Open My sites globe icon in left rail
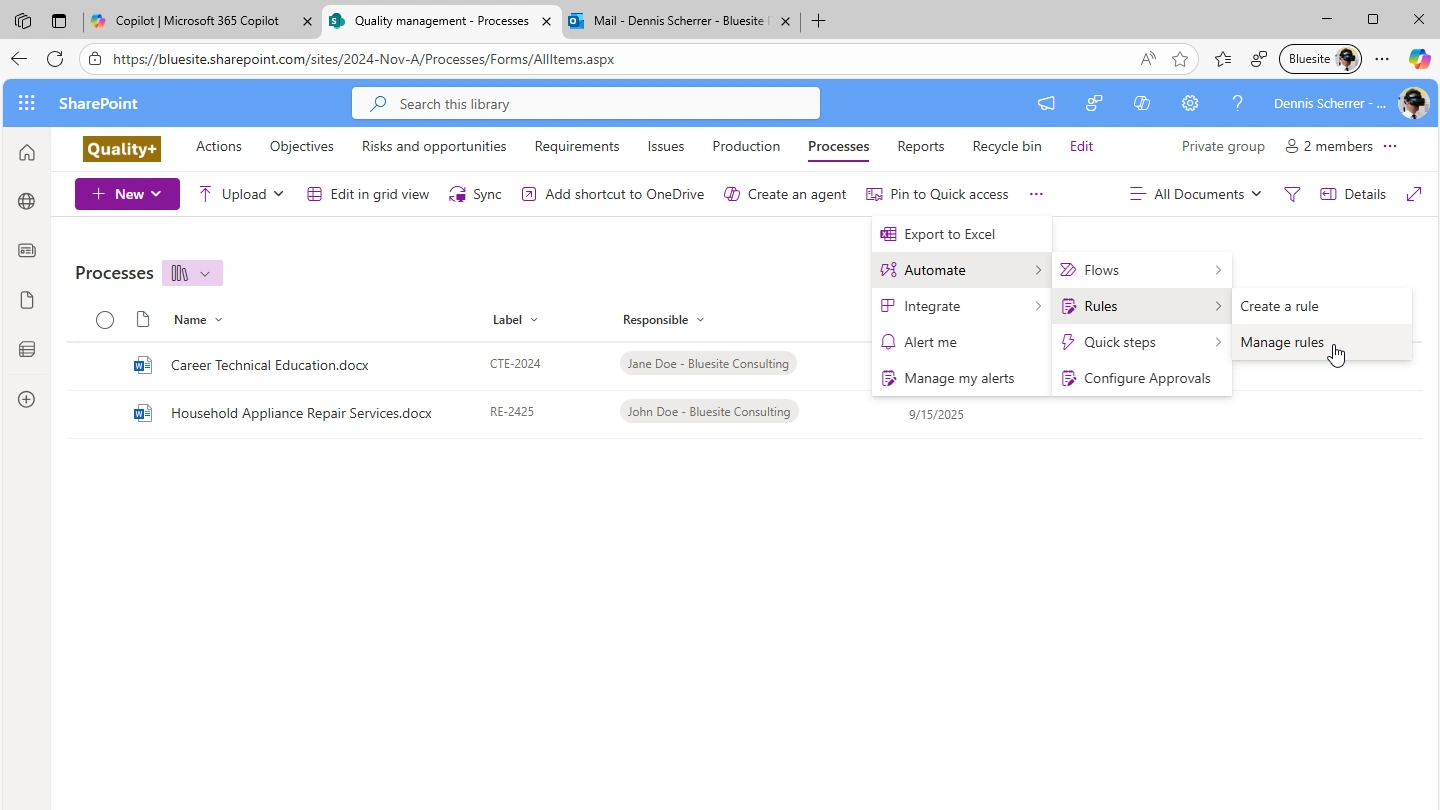Image resolution: width=1440 pixels, height=810 pixels. [27, 201]
